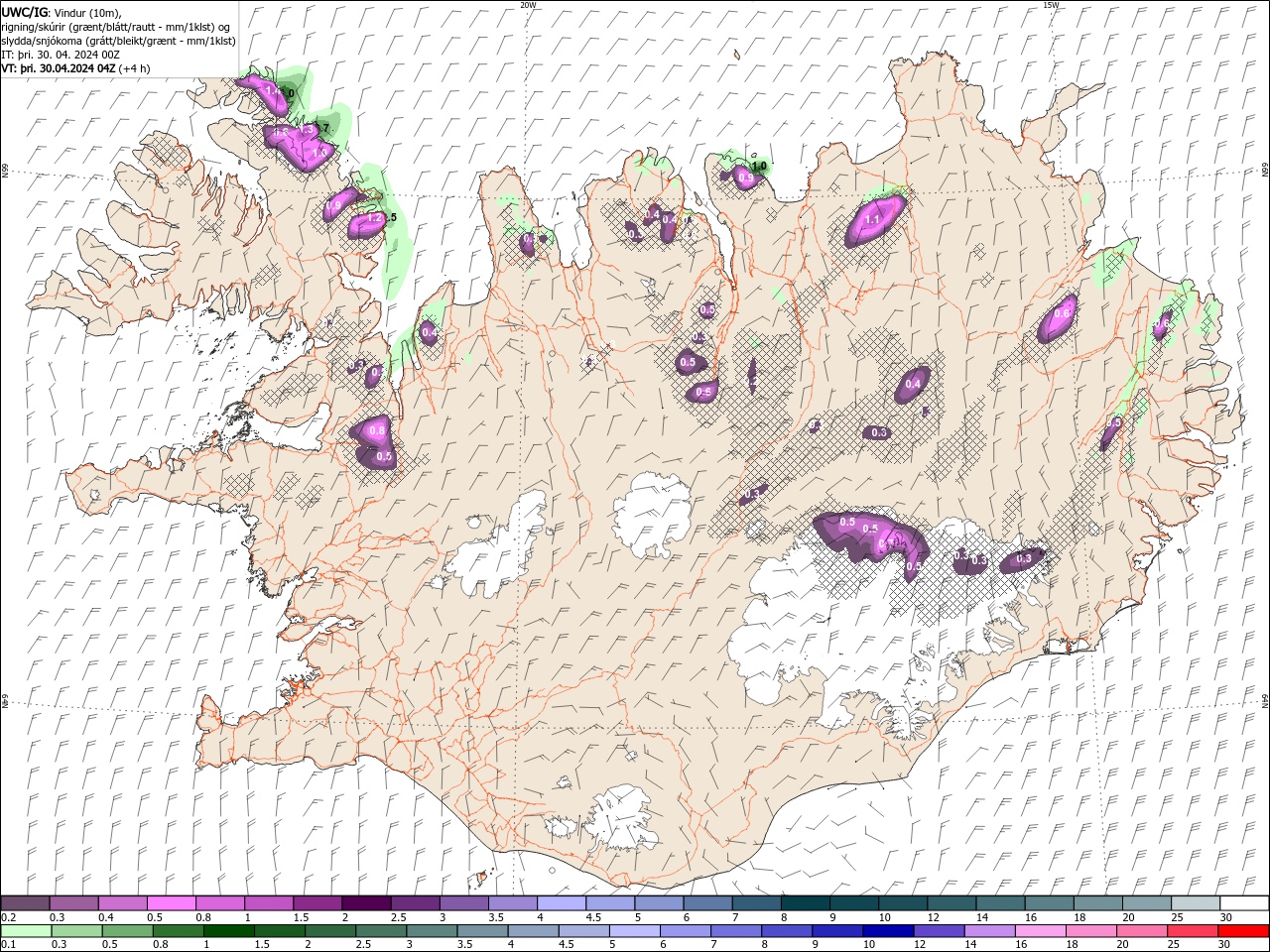Select the '1.0' value on the north coast

pos(760,167)
